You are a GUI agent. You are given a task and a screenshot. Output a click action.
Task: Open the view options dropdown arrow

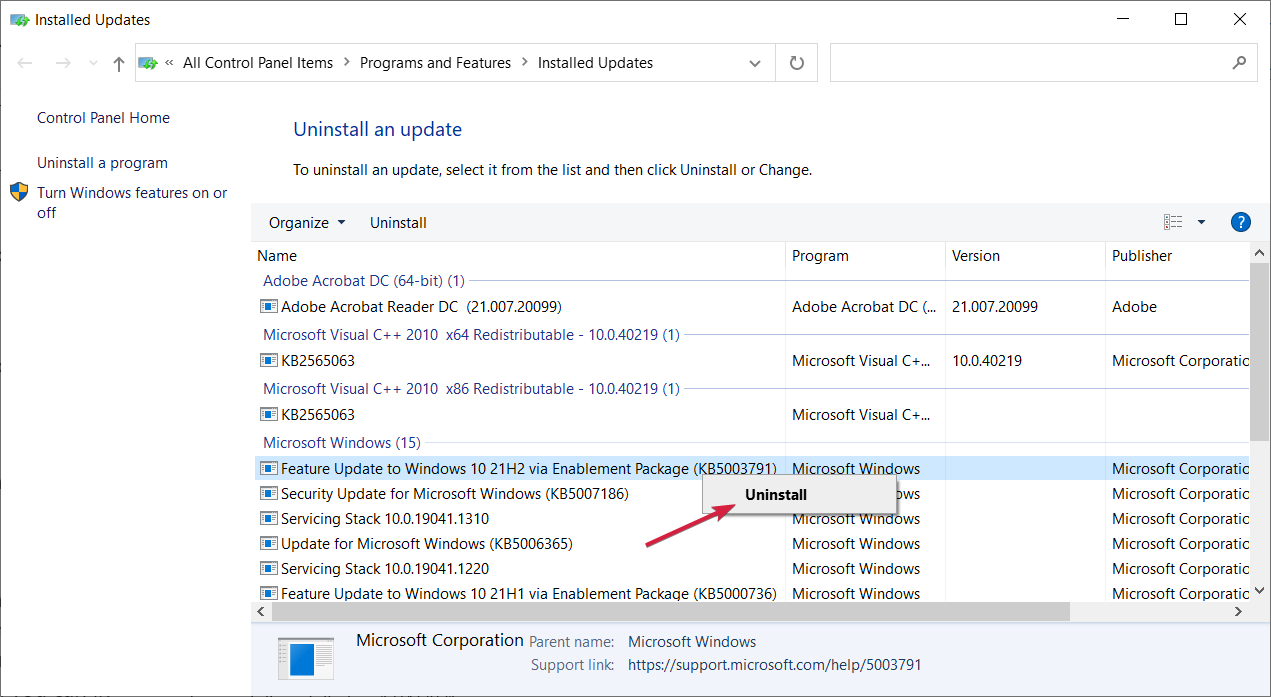pos(1201,222)
